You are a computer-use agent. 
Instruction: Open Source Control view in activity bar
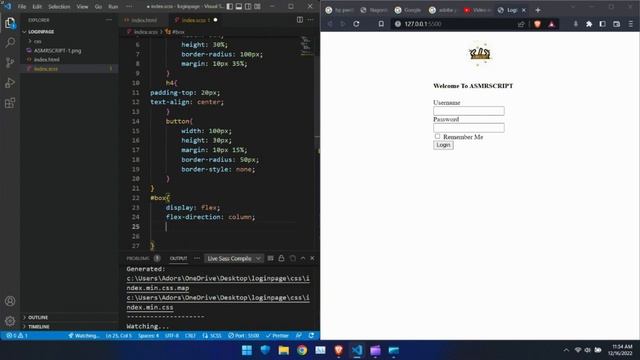[10, 62]
